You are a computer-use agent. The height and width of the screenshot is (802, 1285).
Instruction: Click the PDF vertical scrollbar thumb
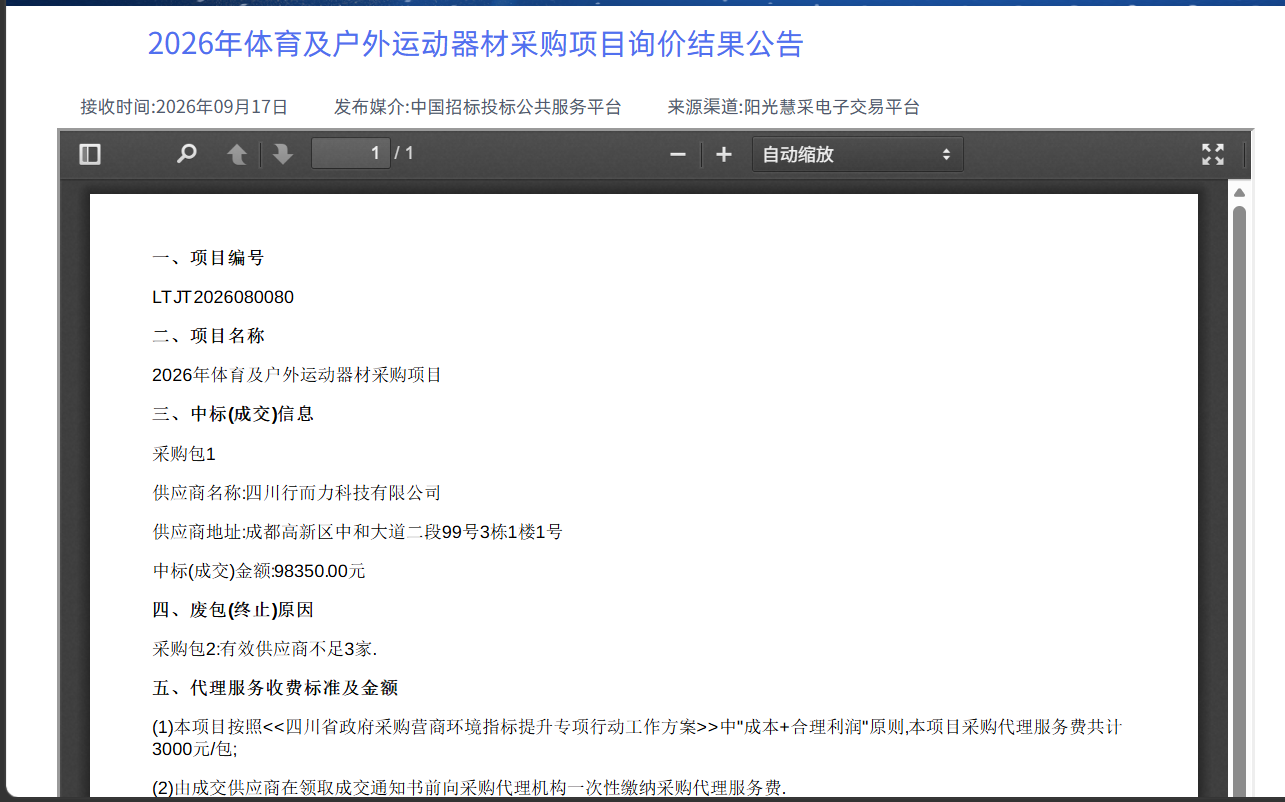(1239, 500)
